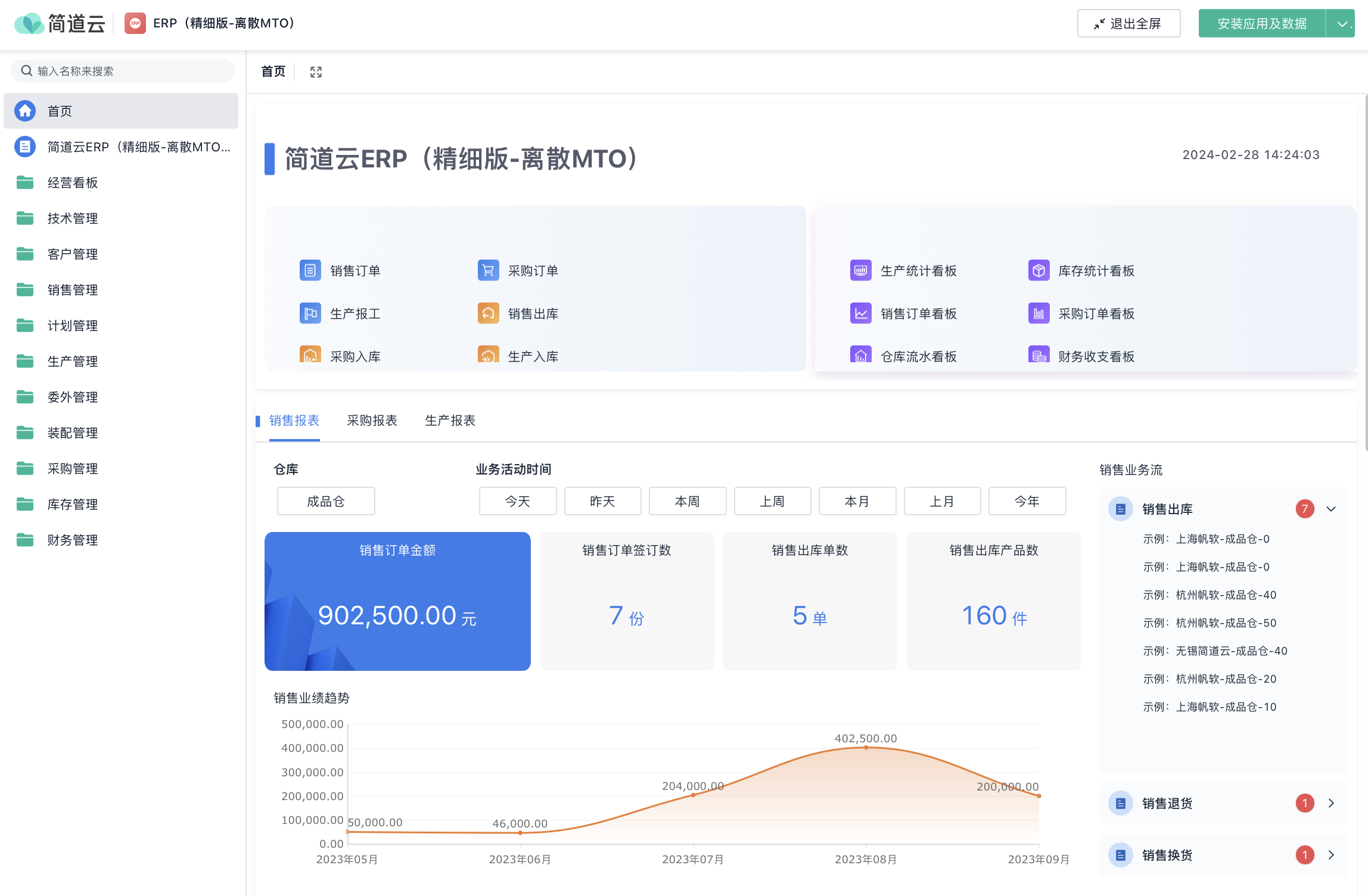Open the 仓库流水看板 warehouse flow icon
Image resolution: width=1368 pixels, height=896 pixels.
(x=860, y=355)
